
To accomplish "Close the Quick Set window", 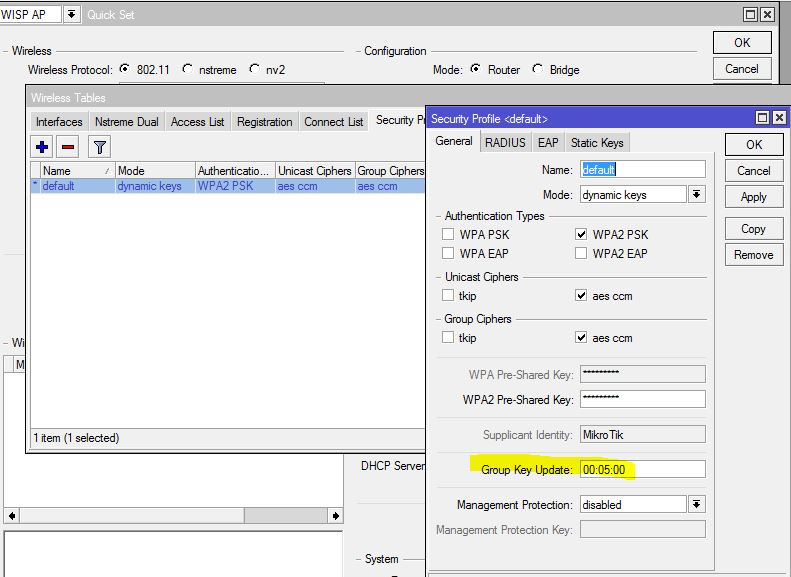I will pyautogui.click(x=767, y=15).
